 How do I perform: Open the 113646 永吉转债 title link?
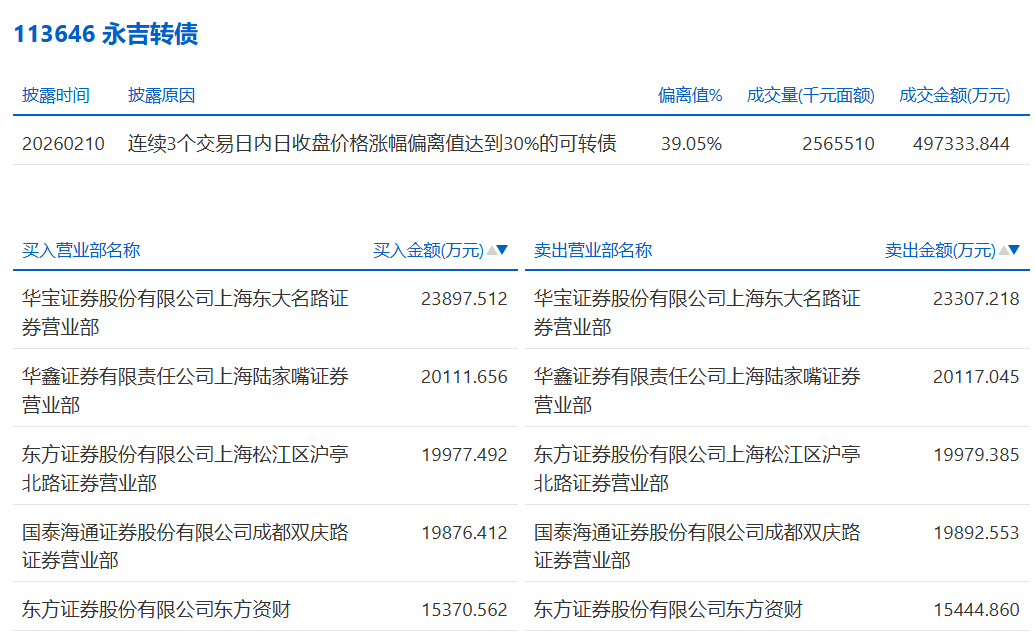tap(106, 34)
